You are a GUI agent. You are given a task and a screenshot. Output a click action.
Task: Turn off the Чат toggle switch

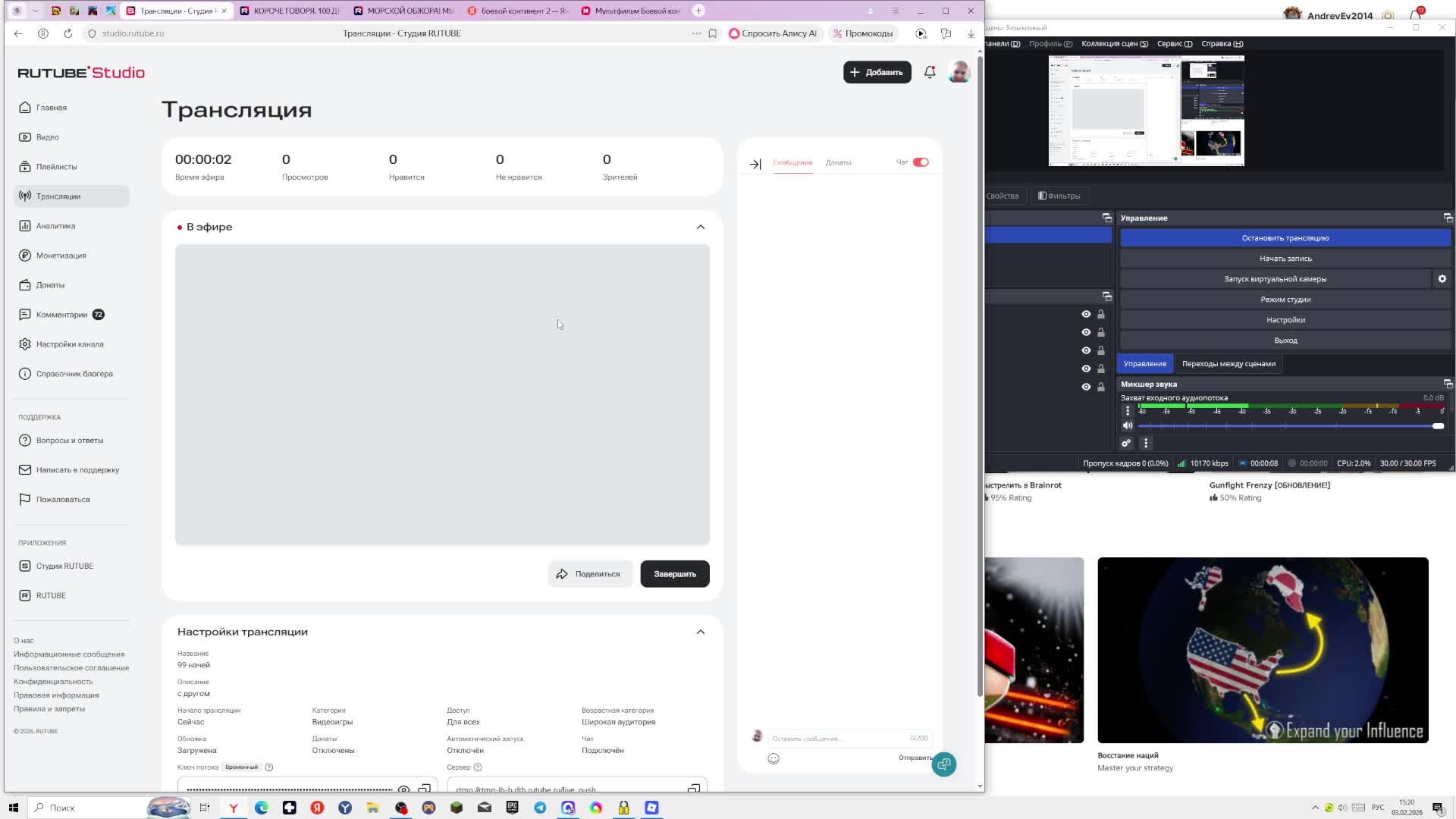click(x=921, y=162)
